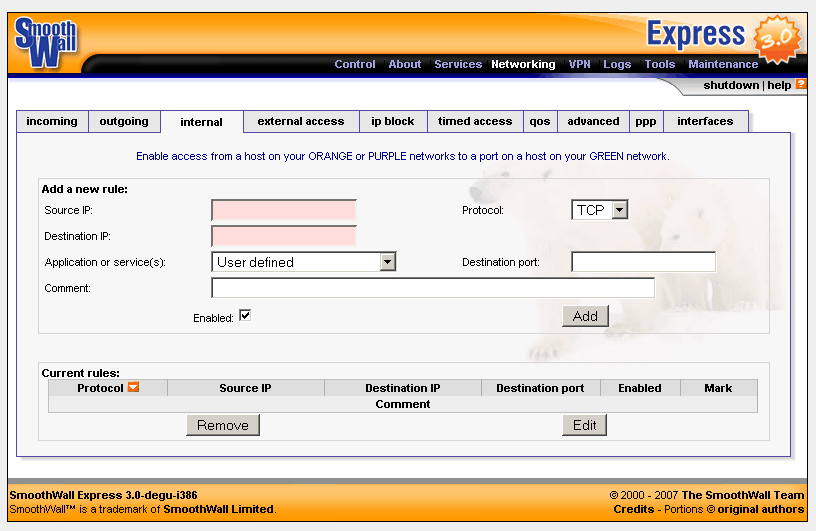
Task: Open the Services menu
Action: click(458, 64)
